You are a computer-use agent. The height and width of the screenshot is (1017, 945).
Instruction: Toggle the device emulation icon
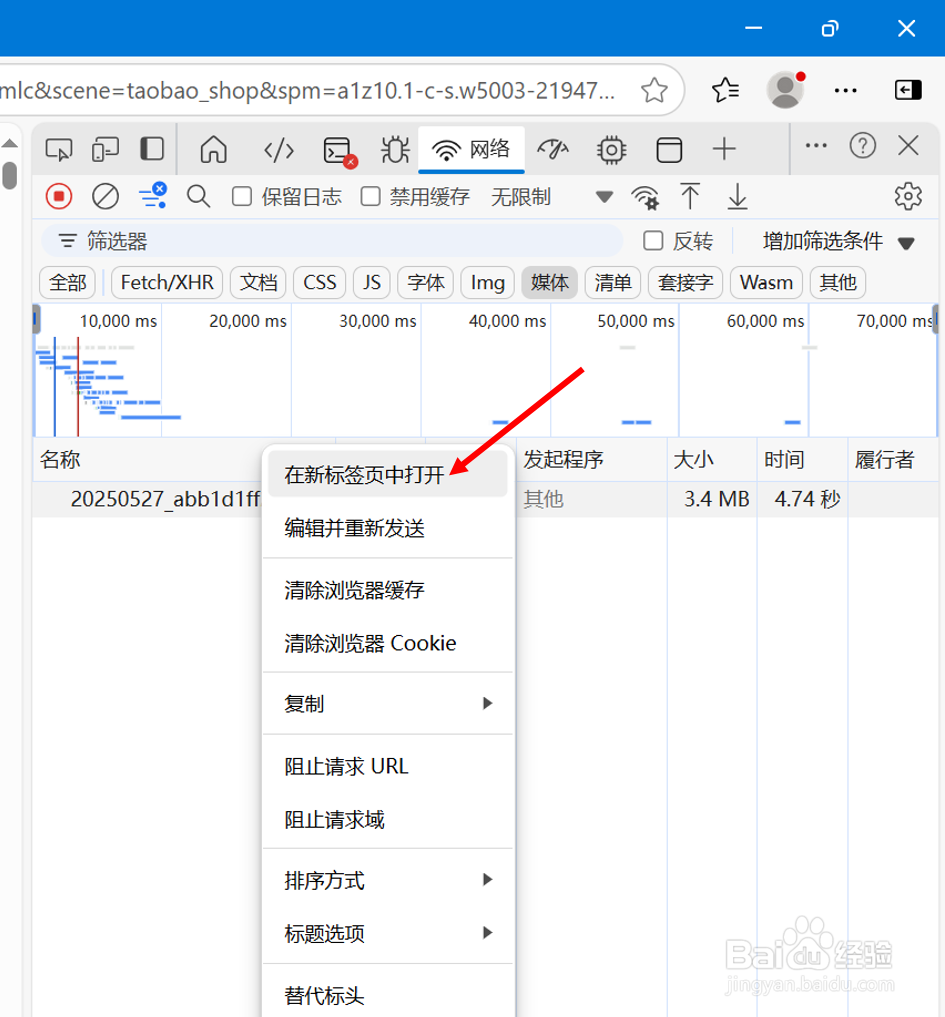(104, 148)
